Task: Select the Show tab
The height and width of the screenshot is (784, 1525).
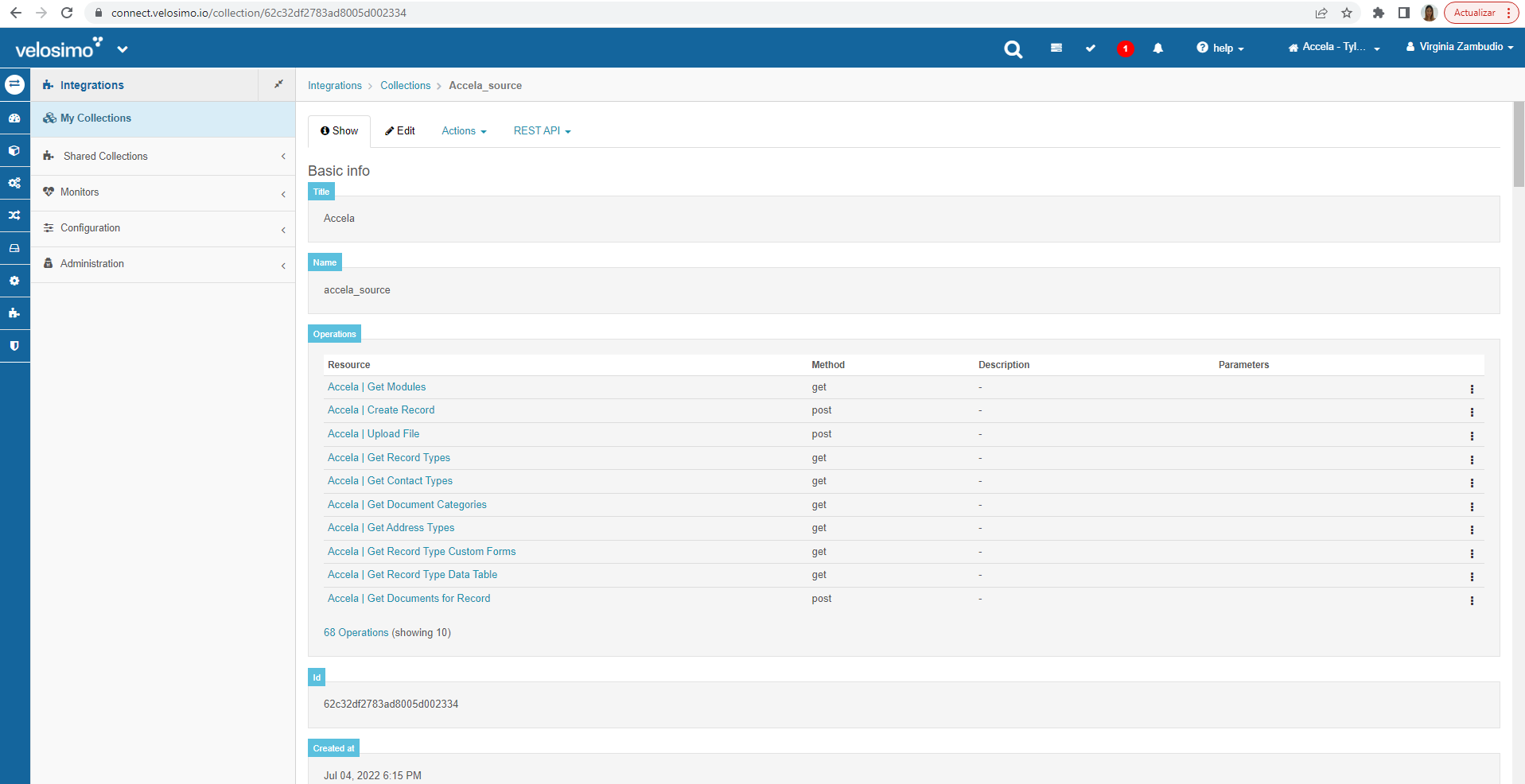Action: click(340, 131)
